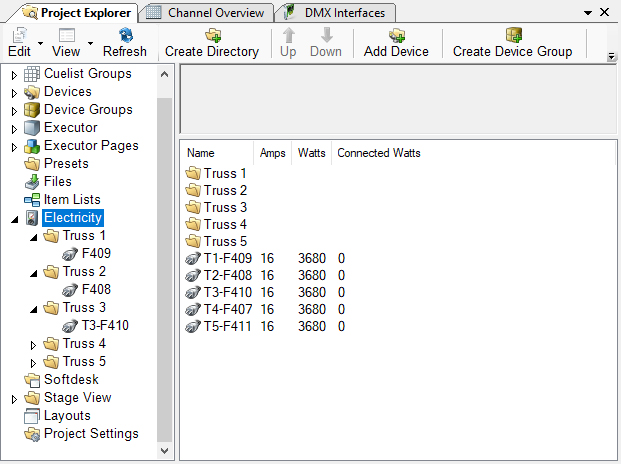This screenshot has height=464, width=621.
Task: Select the Truss 3 folder in list
Action: pos(225,207)
